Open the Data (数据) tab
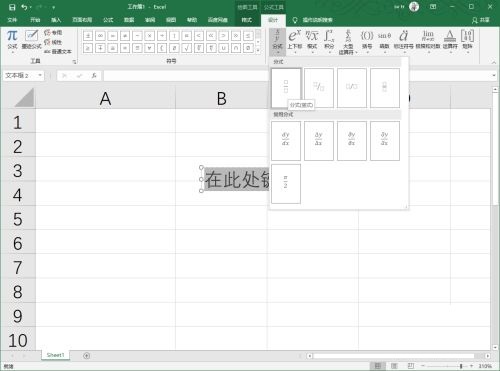Viewport: 500px width, 371px height. coord(129,20)
